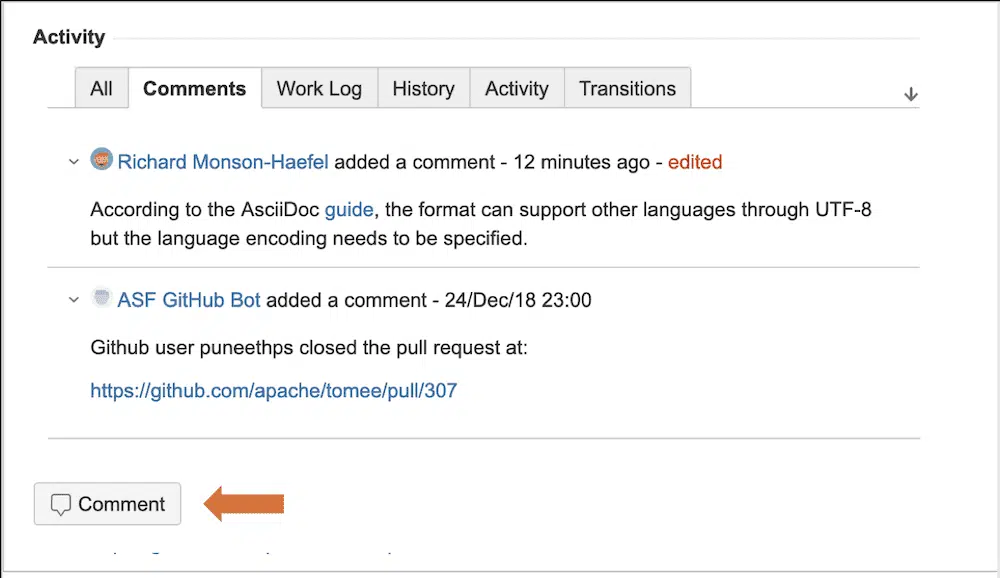Switch to the Activity tab
This screenshot has height=578, width=1000.
tap(516, 88)
